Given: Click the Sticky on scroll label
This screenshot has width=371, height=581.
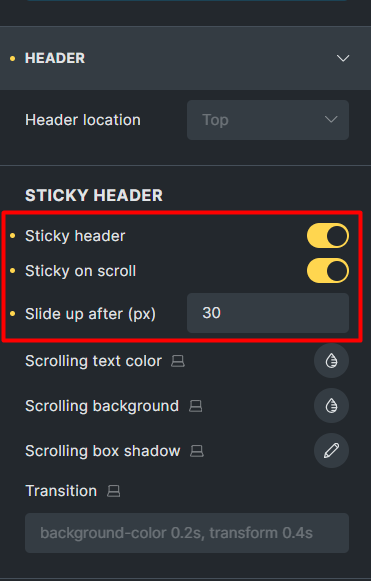Looking at the screenshot, I should [80, 271].
